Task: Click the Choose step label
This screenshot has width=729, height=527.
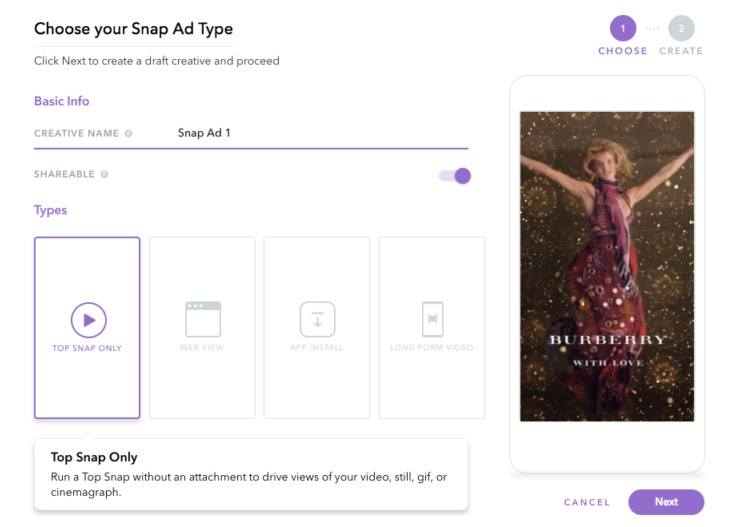Action: 623,51
